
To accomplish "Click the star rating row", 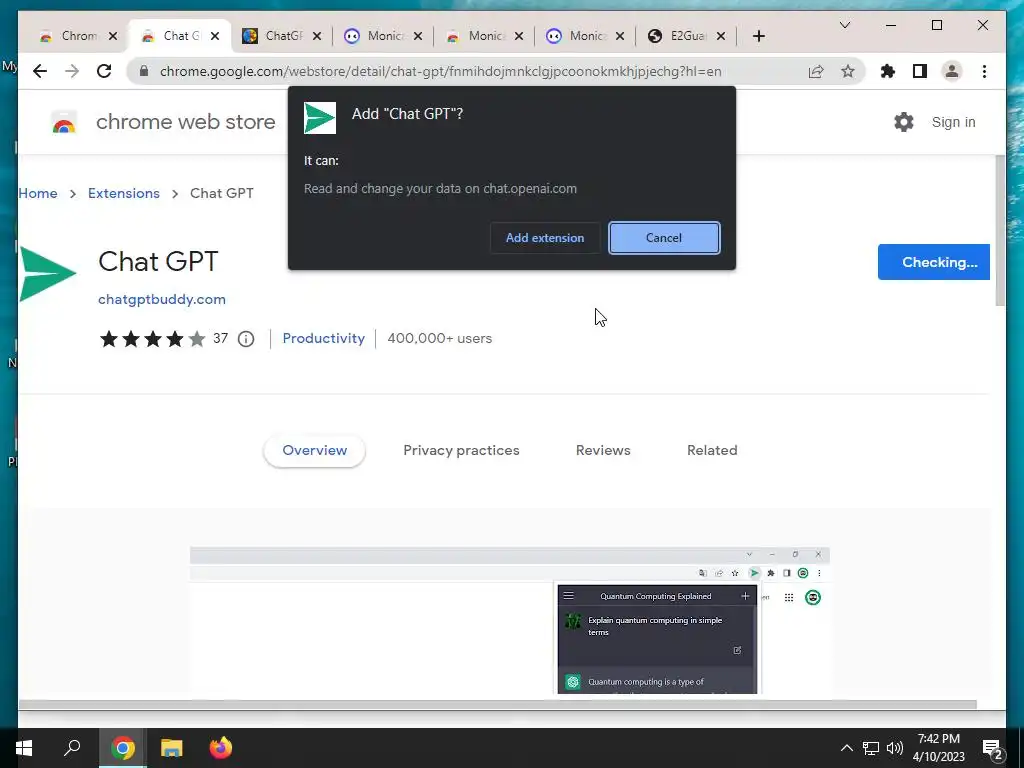I will (152, 339).
